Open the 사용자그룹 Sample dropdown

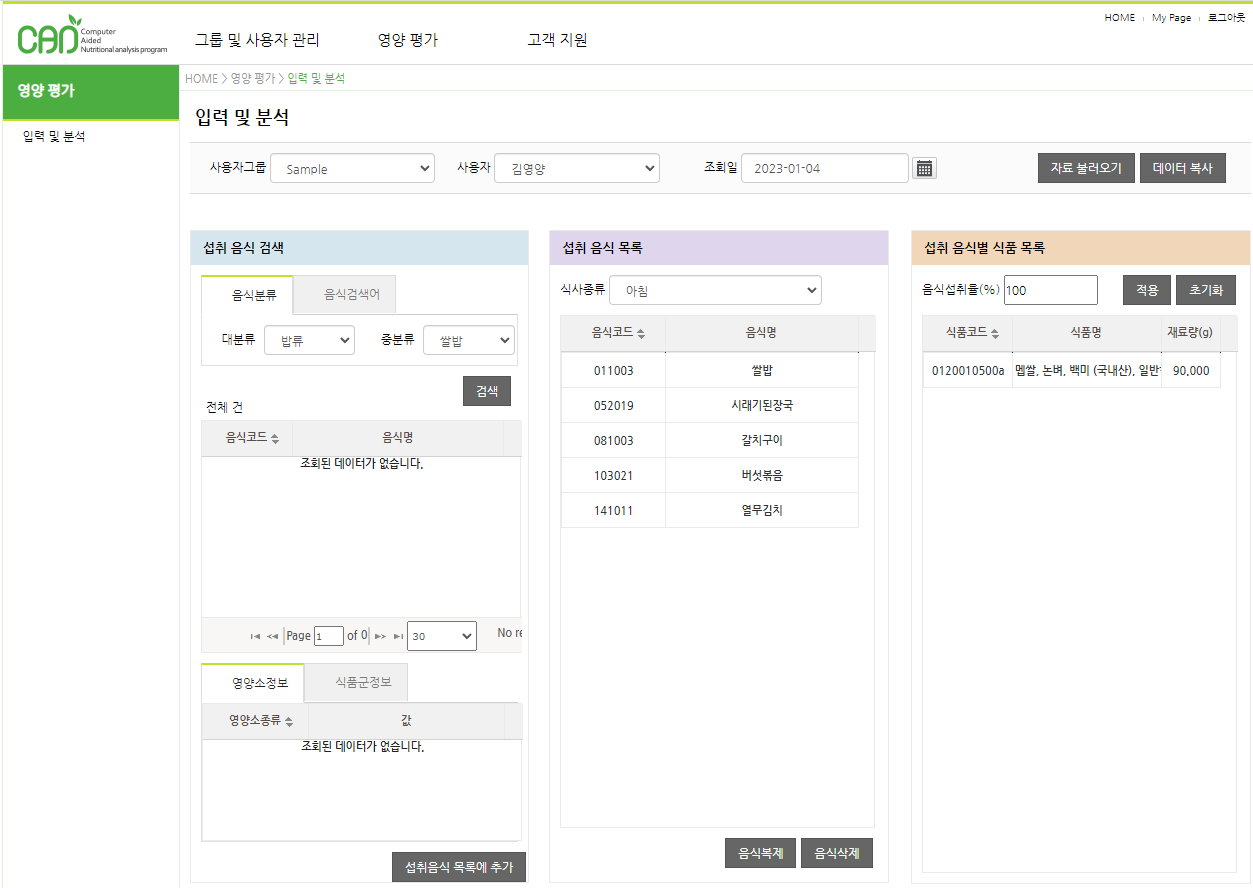352,169
